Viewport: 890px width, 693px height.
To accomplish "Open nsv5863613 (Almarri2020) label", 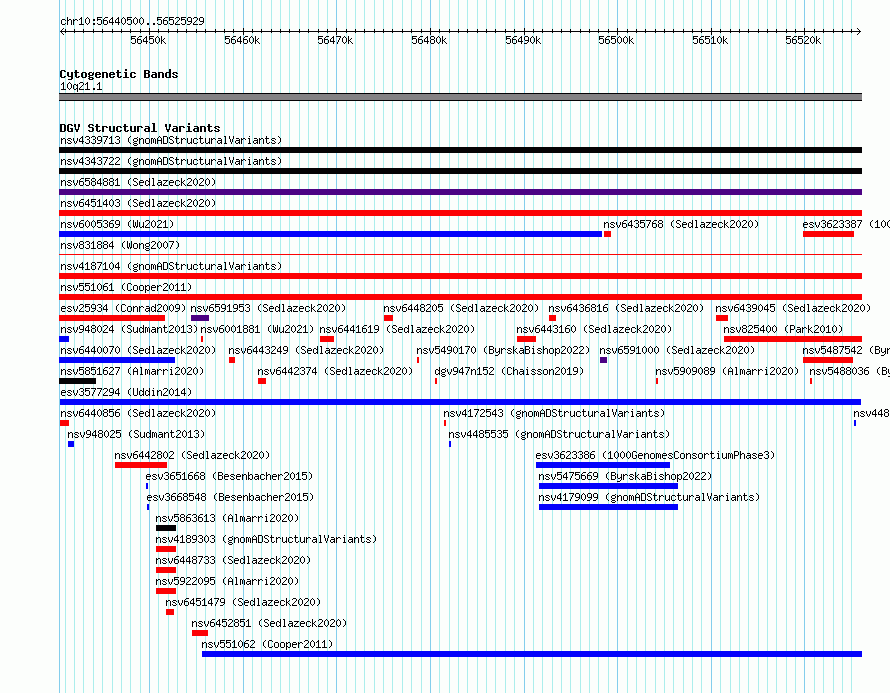I will coord(227,518).
